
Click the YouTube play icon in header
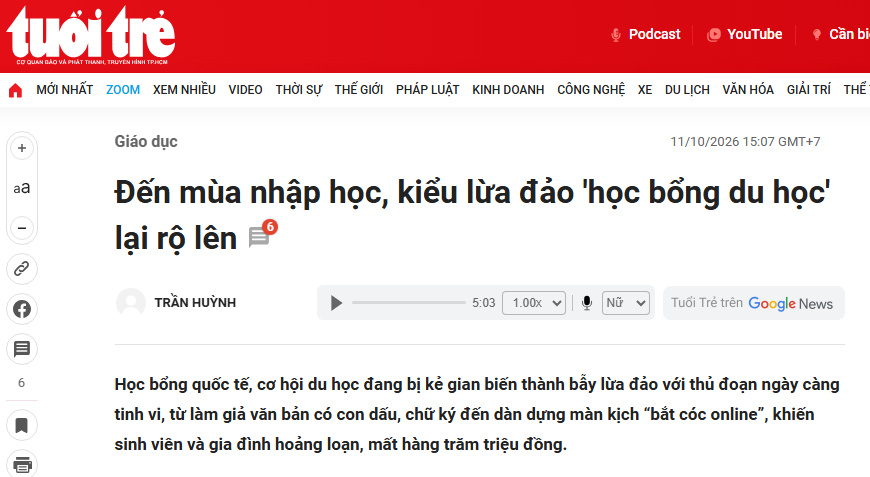[x=714, y=35]
